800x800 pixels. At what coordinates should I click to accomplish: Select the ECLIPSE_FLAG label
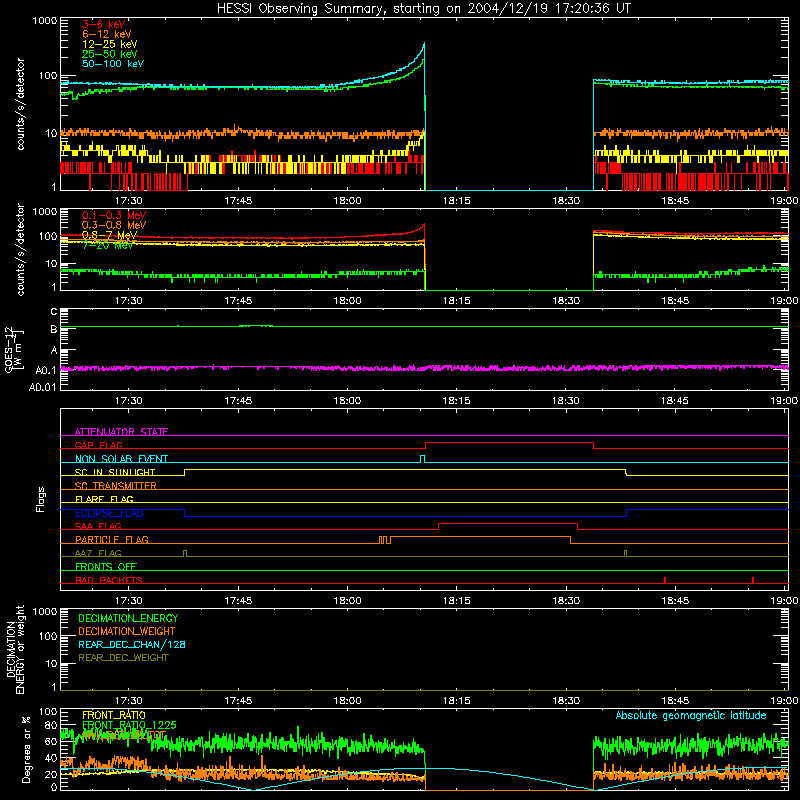[x=109, y=513]
